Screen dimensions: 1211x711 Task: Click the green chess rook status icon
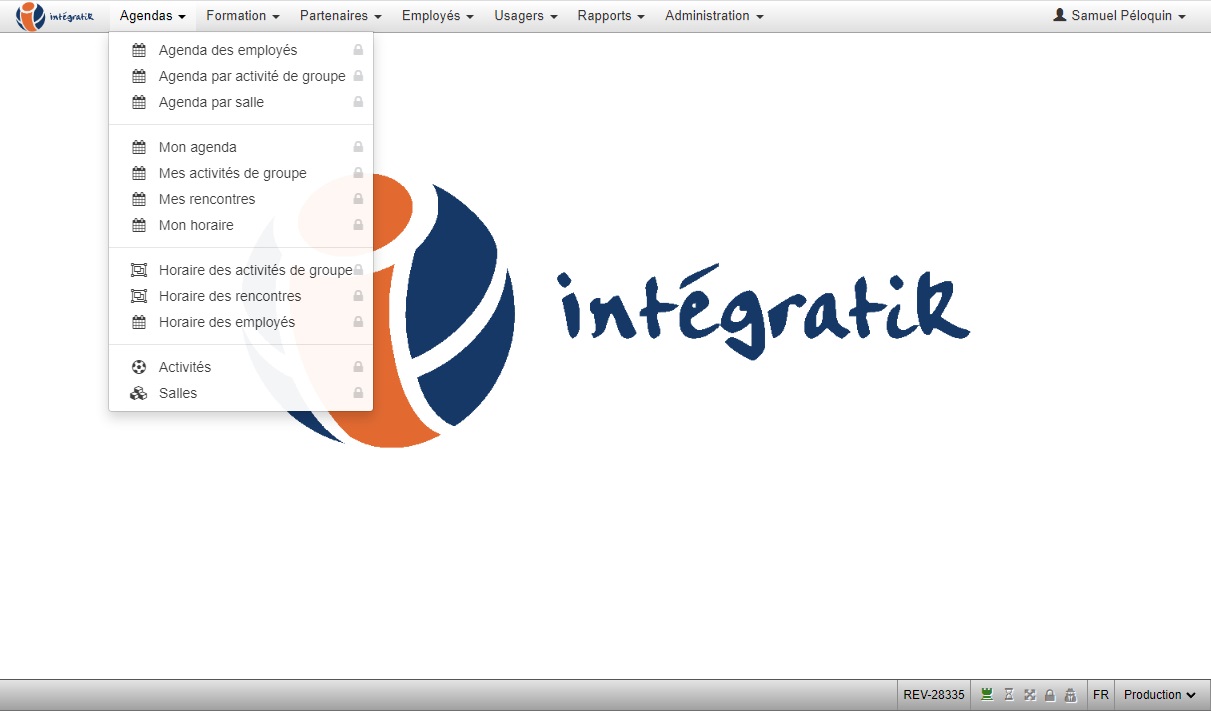point(987,695)
